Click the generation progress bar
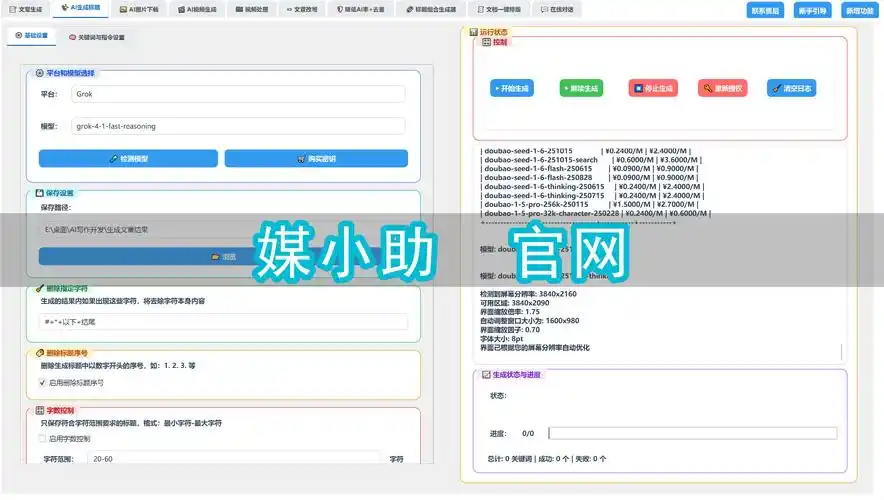Screen dimensions: 884x500 pyautogui.click(x=693, y=433)
